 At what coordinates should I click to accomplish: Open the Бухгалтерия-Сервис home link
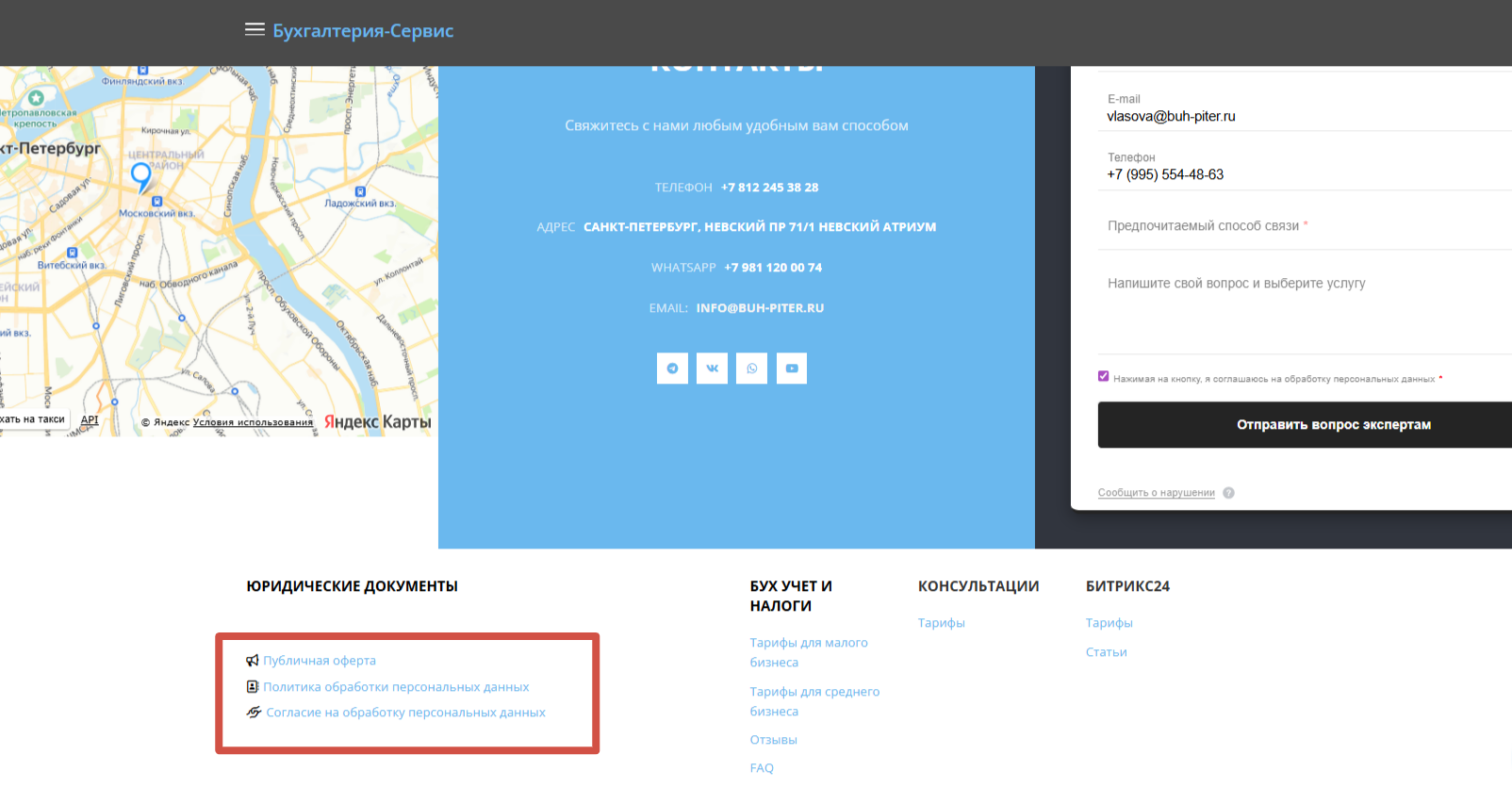point(363,31)
